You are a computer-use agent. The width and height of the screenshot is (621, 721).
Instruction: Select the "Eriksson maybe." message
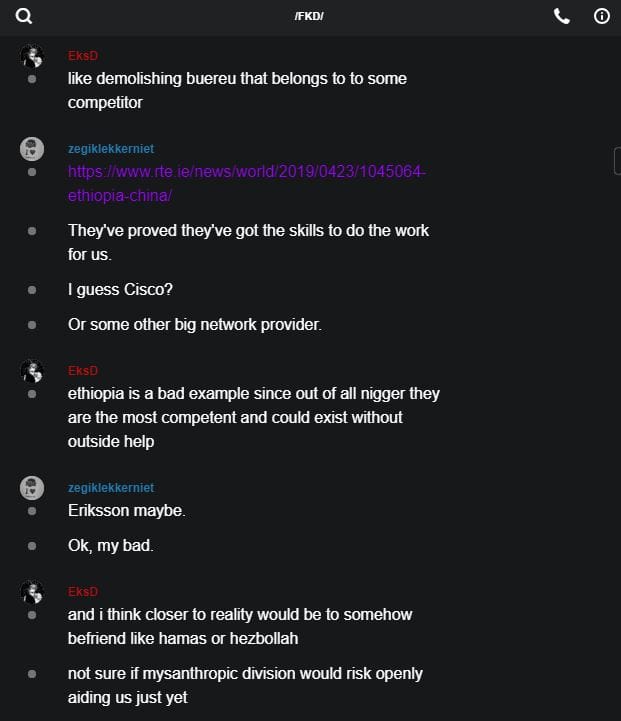127,511
